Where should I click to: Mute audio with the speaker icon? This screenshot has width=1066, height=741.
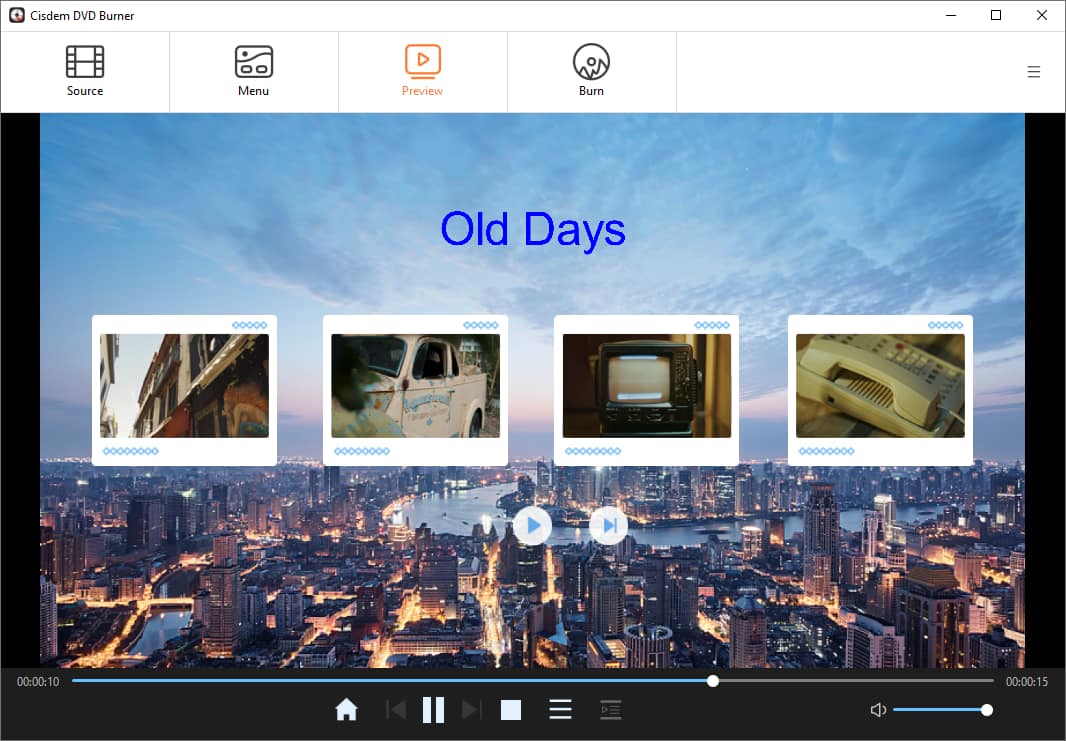click(878, 710)
